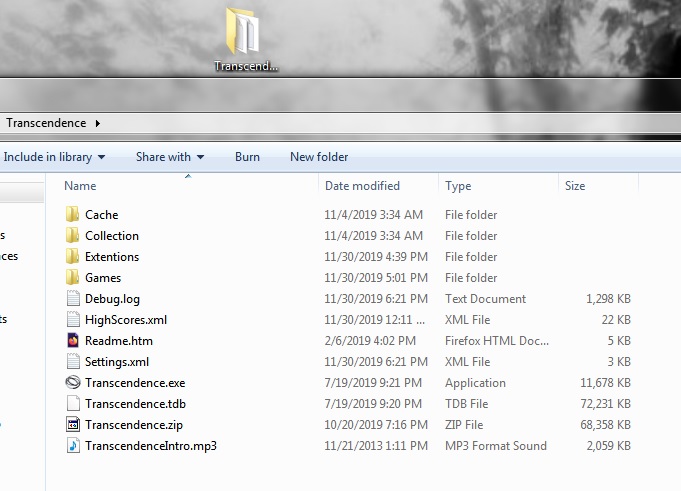Select the TranscendenceIntro.mp3 file name
This screenshot has height=491, width=681.
pyautogui.click(x=151, y=446)
